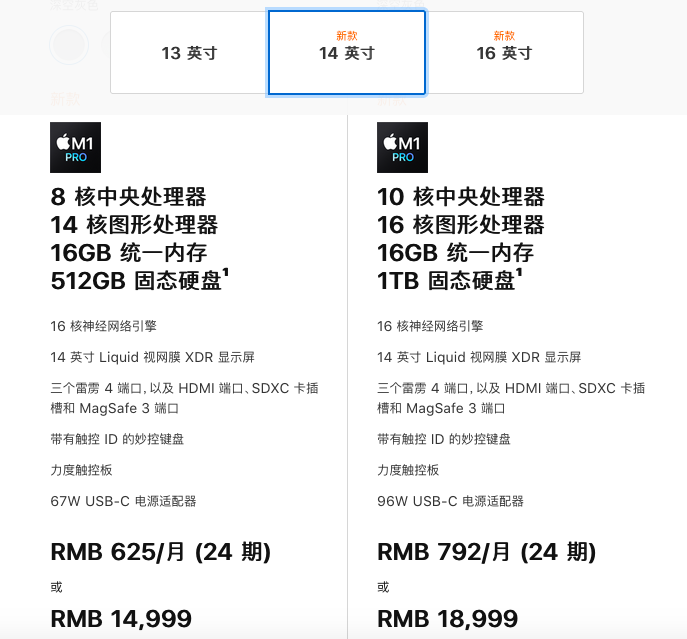Click the 14 核图形处理器 spec line
This screenshot has height=639, width=687.
(134, 224)
